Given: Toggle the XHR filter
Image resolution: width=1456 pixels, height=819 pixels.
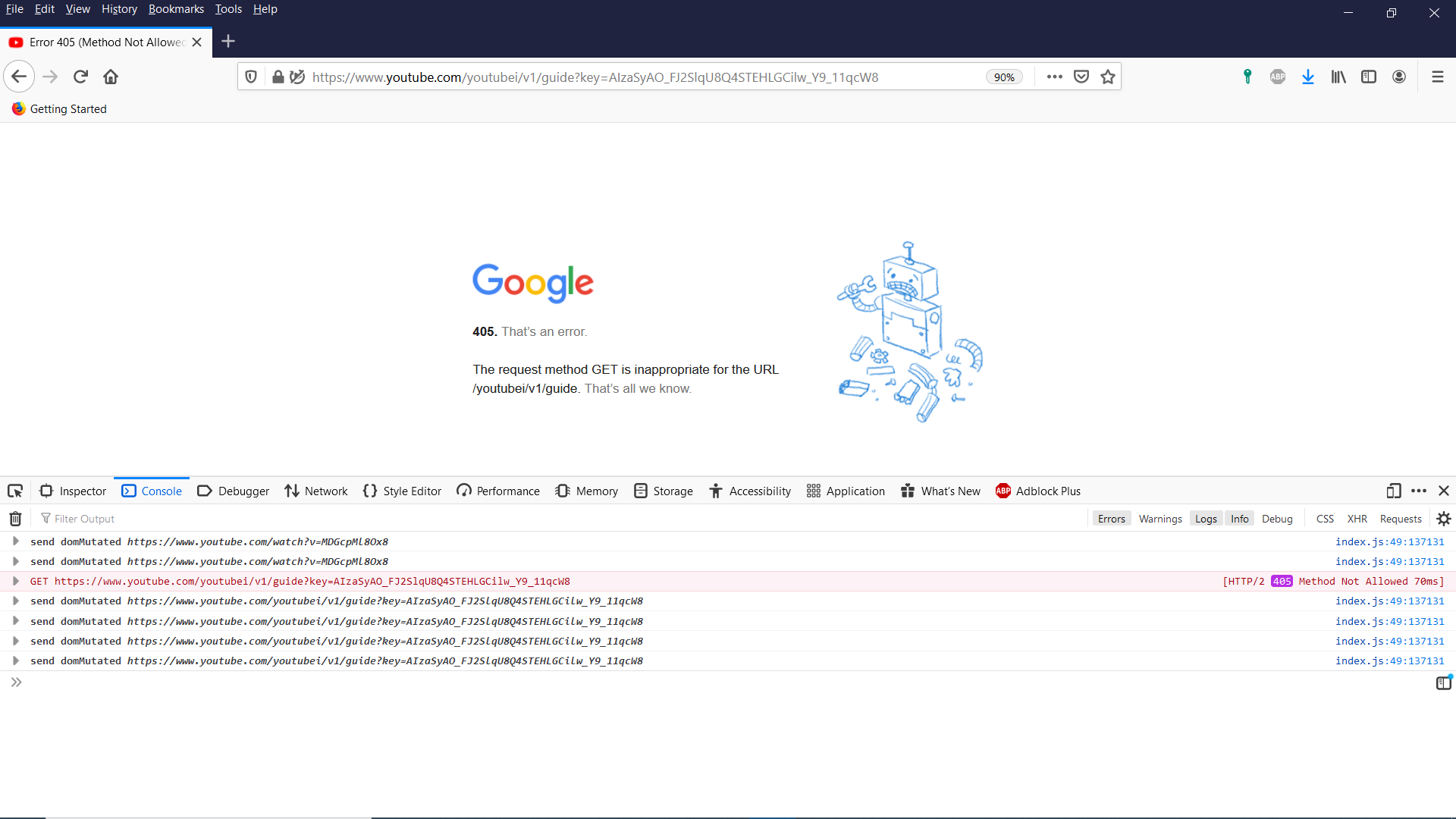Looking at the screenshot, I should coord(1357,519).
